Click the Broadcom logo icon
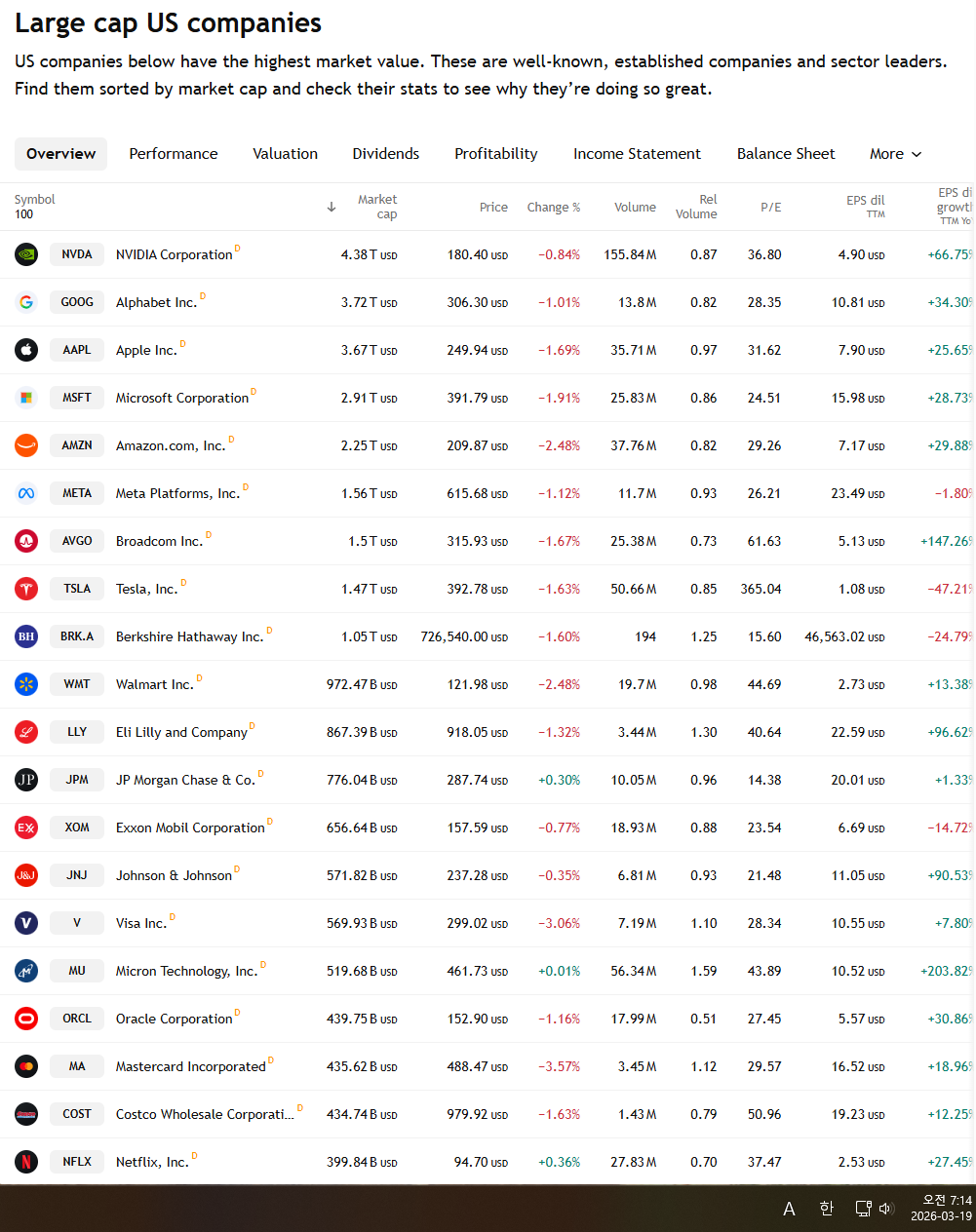Viewport: 976px width, 1232px height. (x=26, y=541)
